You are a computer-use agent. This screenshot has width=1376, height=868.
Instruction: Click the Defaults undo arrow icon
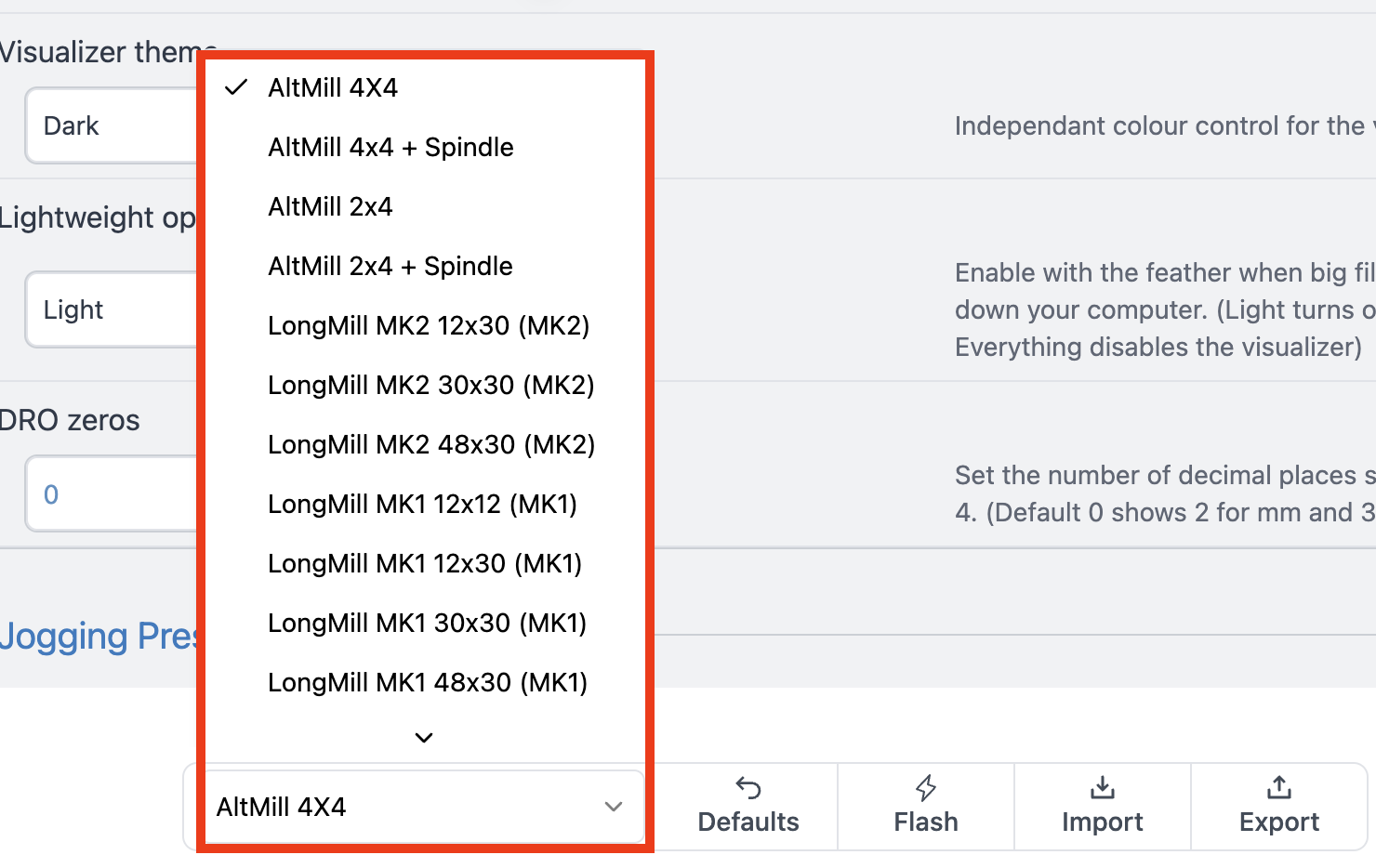tap(748, 789)
